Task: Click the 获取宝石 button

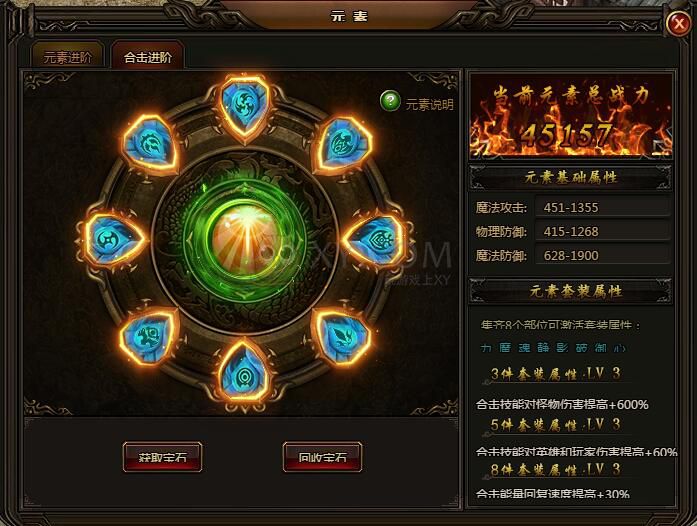Action: click(x=162, y=457)
